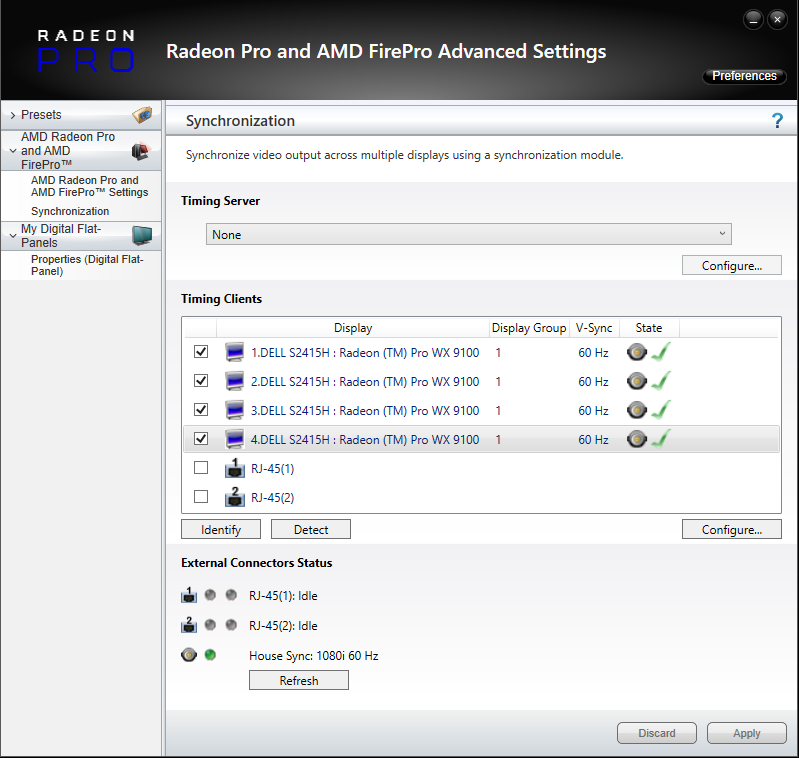799x758 pixels.
Task: Click monitor icon of 4.DELL S2415H row
Action: (235, 440)
